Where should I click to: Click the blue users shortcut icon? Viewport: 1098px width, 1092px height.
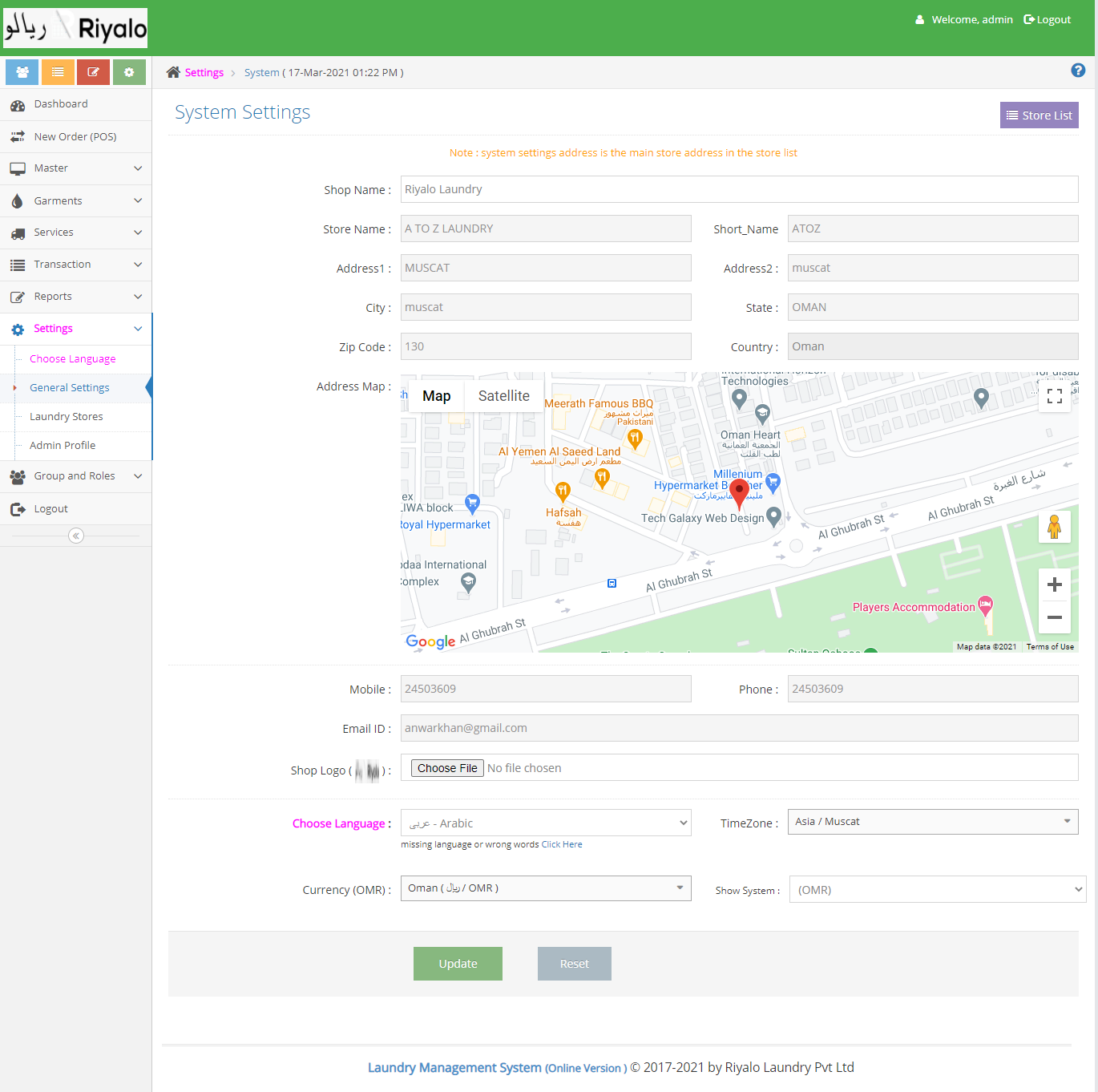pyautogui.click(x=22, y=72)
